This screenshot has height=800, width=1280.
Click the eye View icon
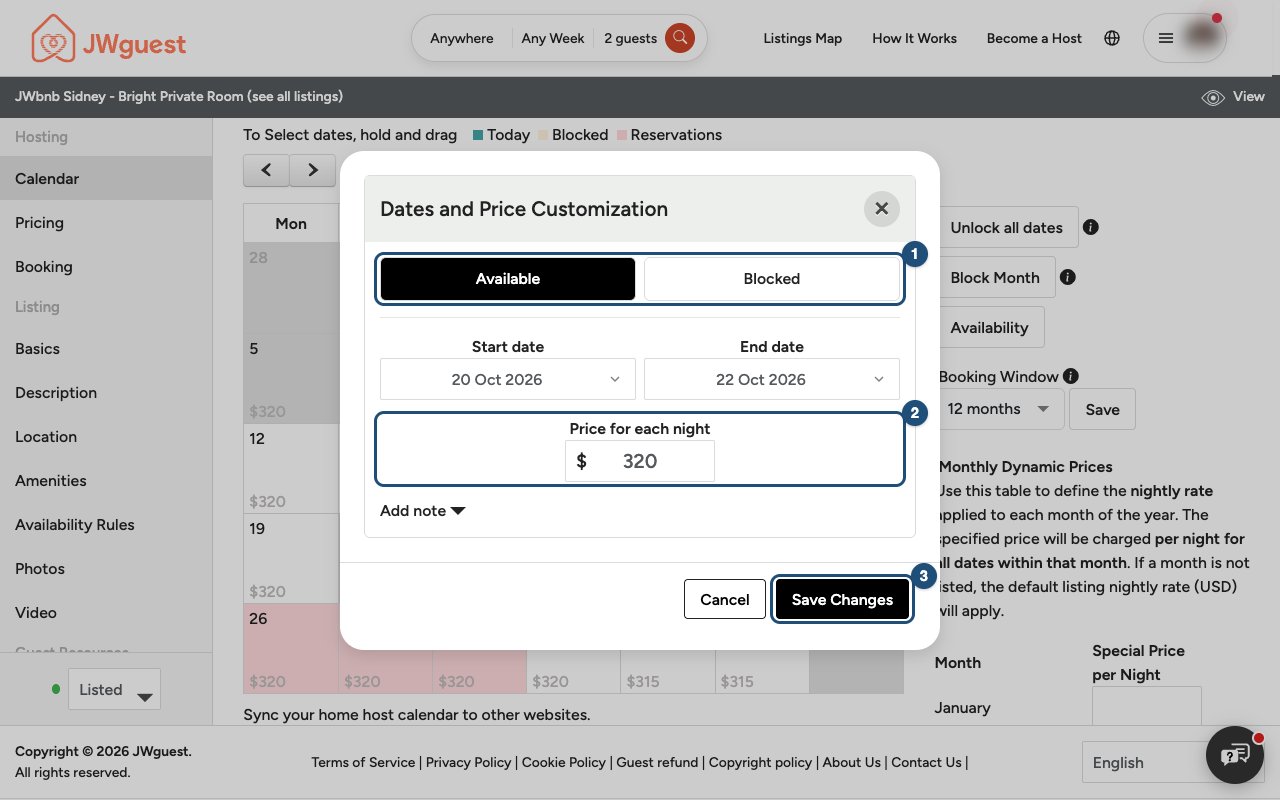click(1213, 97)
